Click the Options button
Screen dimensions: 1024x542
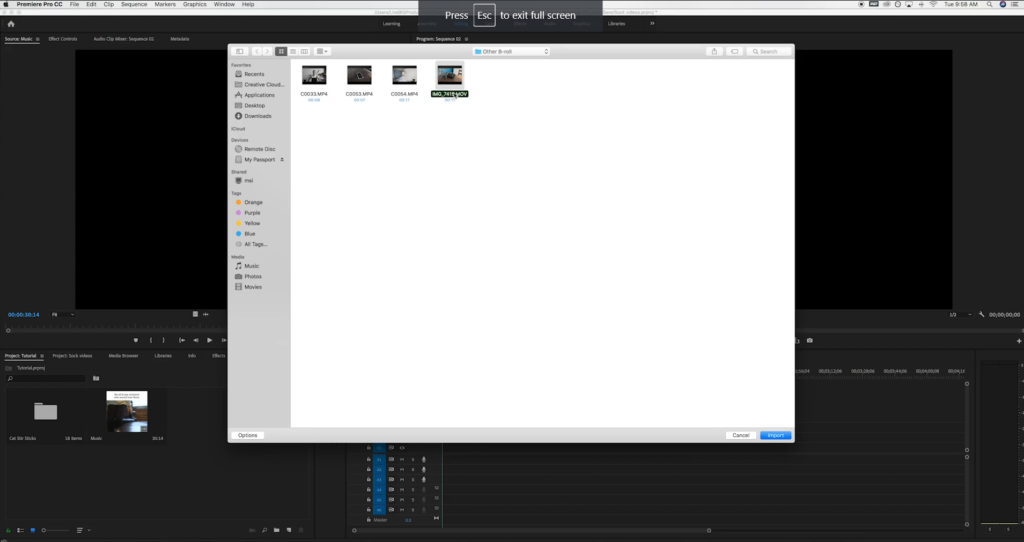coord(248,435)
